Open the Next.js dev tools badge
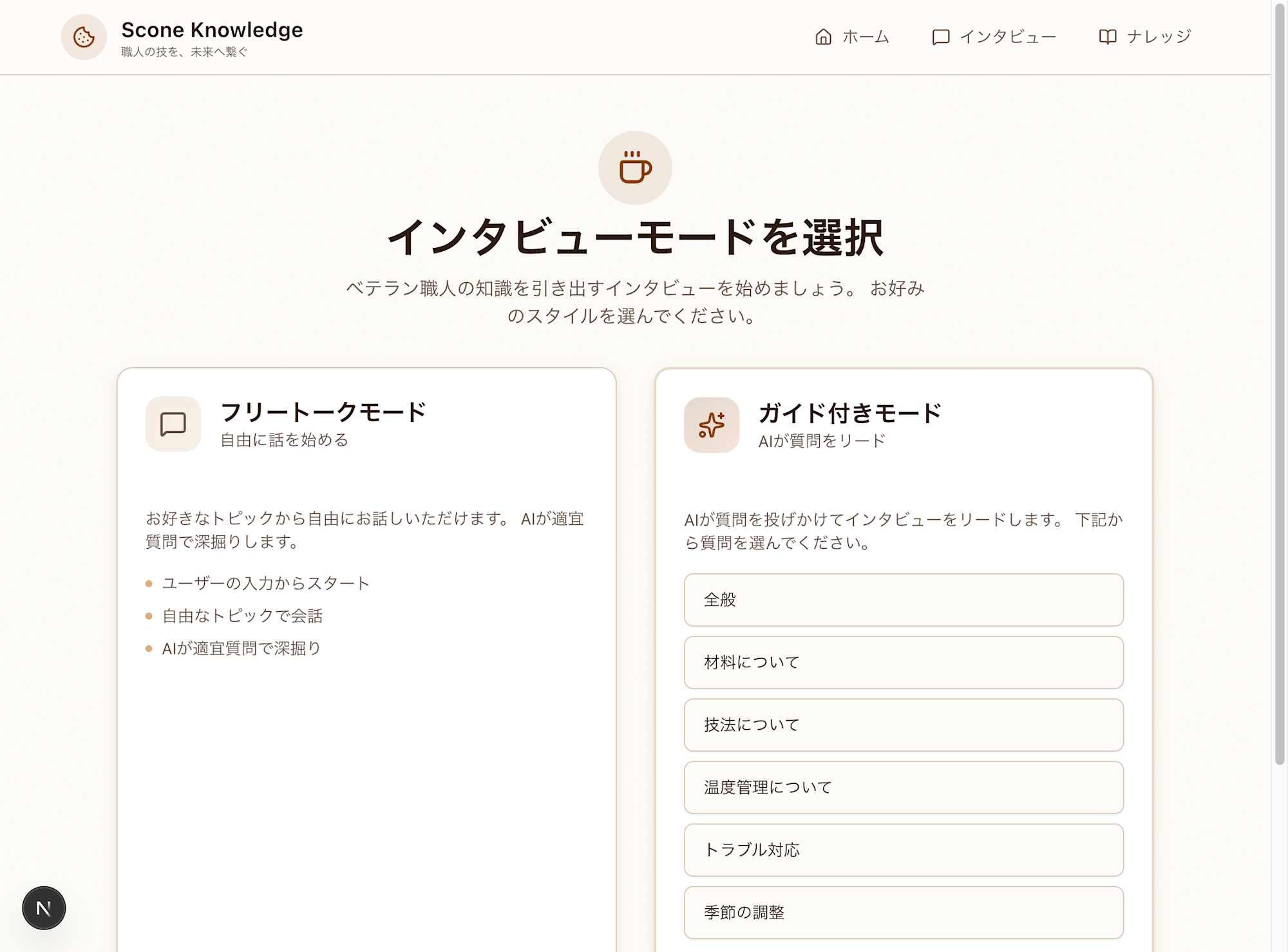1288x952 pixels. [44, 908]
